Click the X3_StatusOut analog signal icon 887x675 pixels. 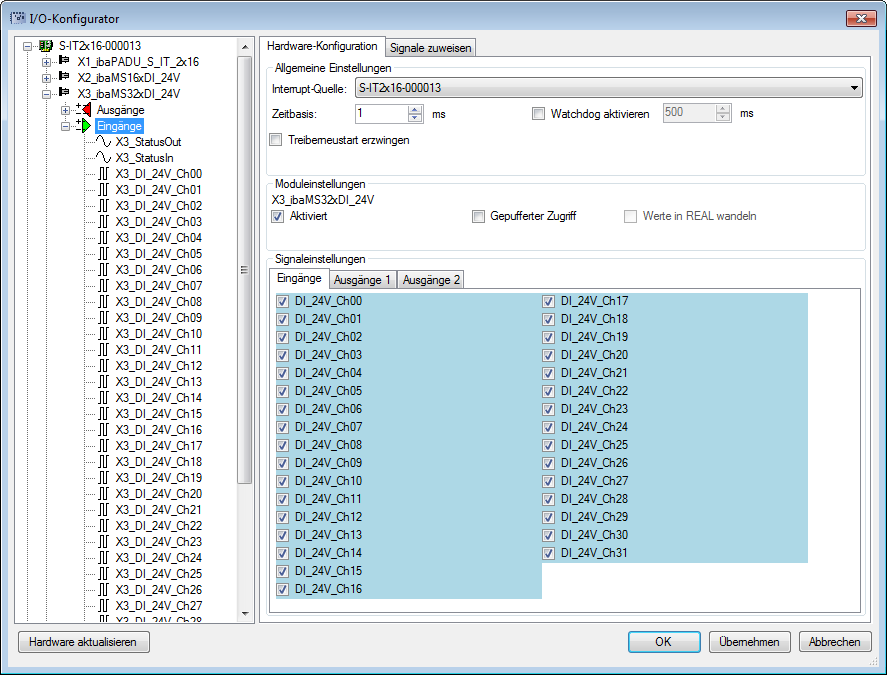104,142
